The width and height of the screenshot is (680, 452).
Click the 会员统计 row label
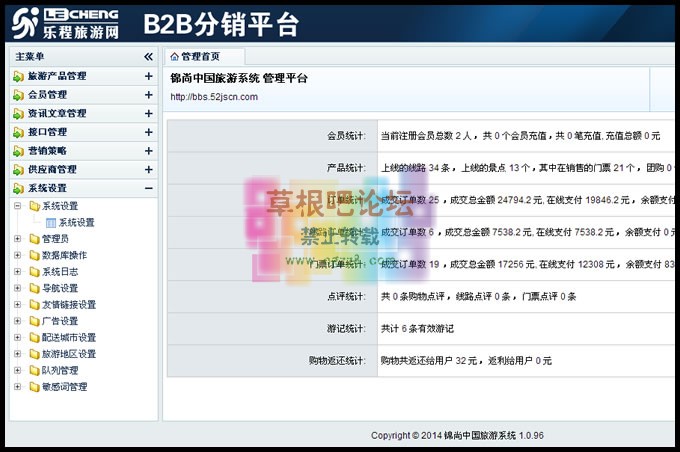346,136
